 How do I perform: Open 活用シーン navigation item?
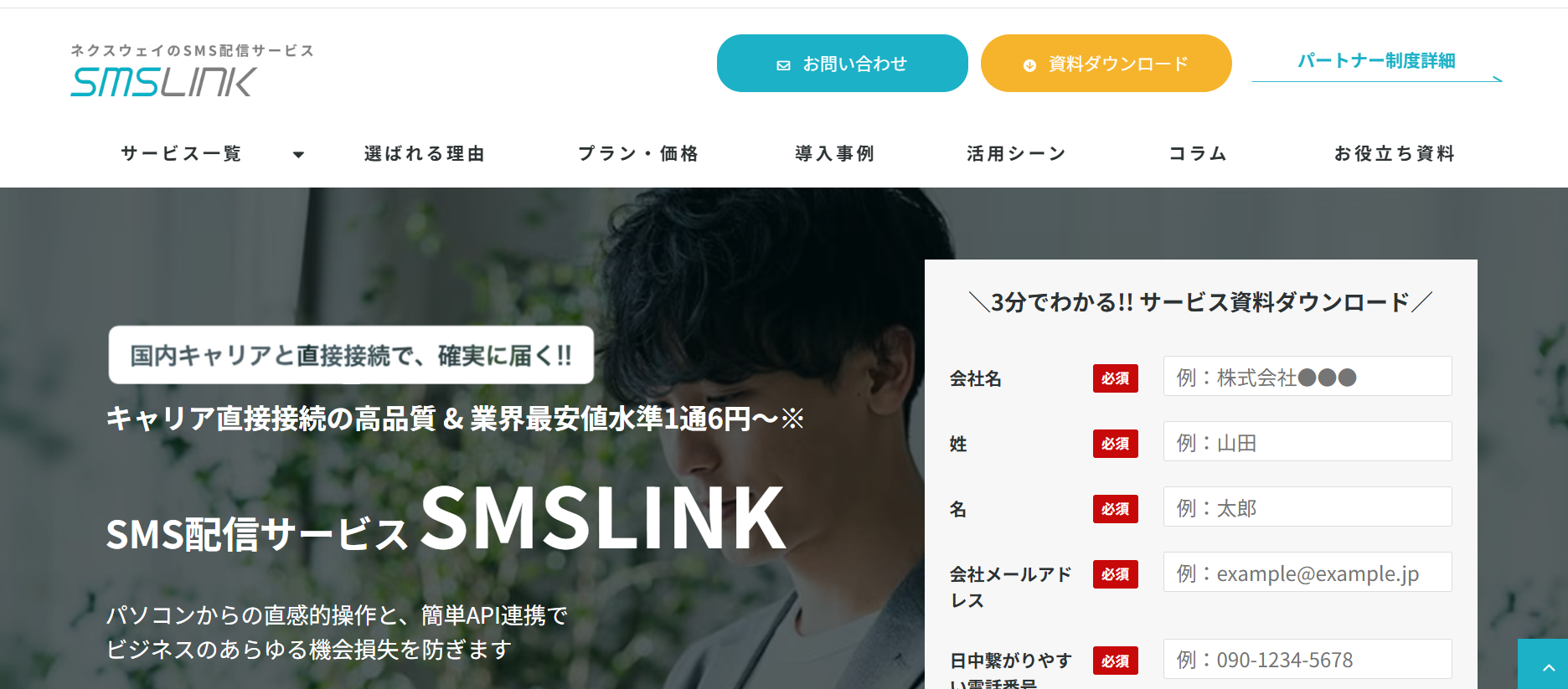coord(1016,153)
